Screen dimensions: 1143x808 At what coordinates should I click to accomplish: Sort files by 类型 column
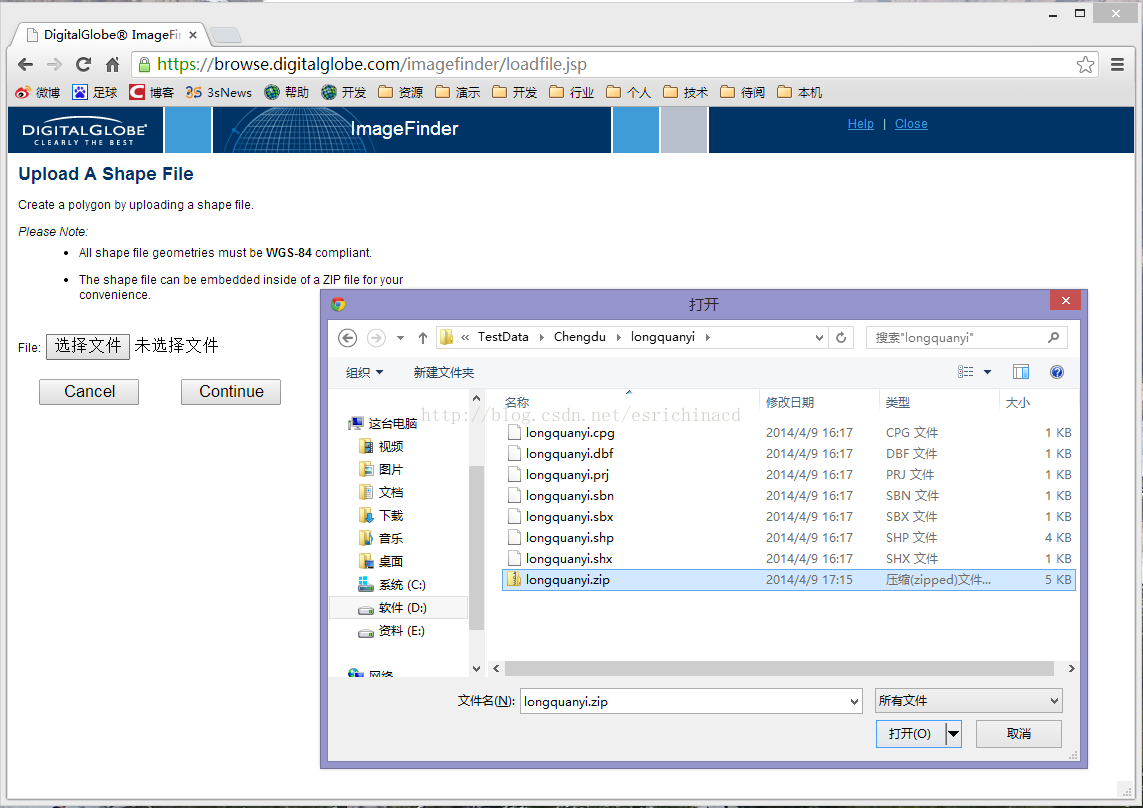[939, 403]
